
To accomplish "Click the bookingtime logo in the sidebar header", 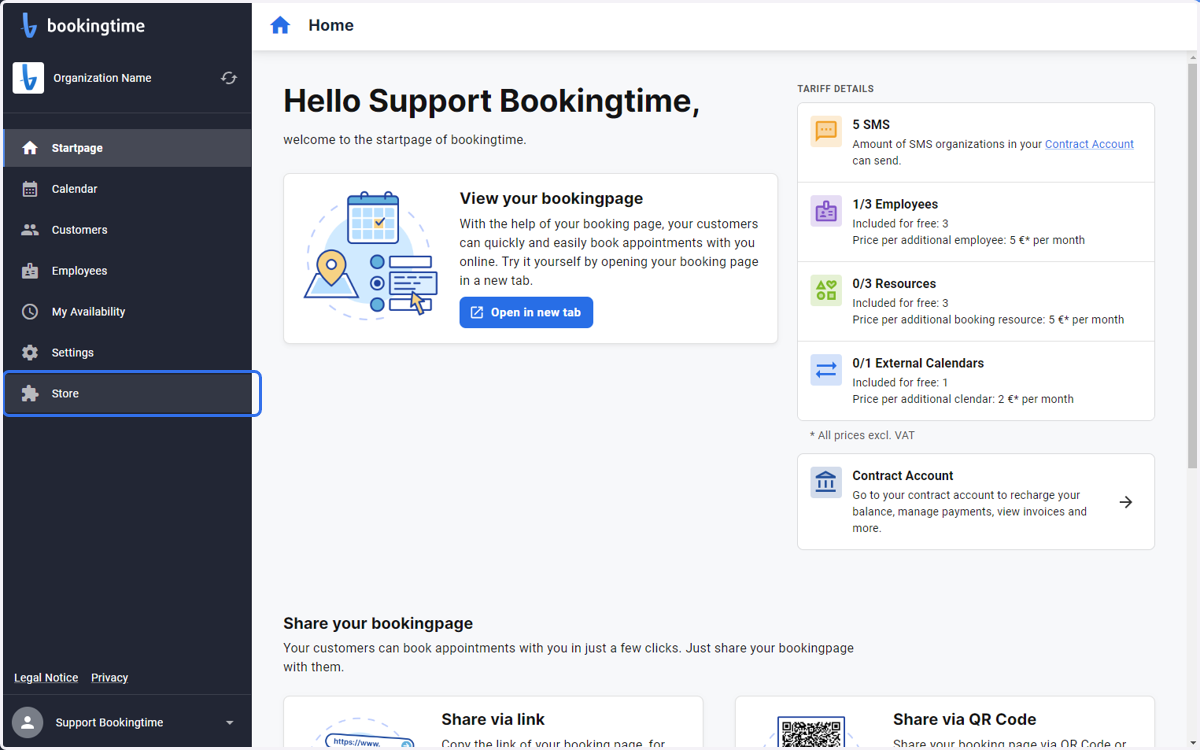I will 84,26.
